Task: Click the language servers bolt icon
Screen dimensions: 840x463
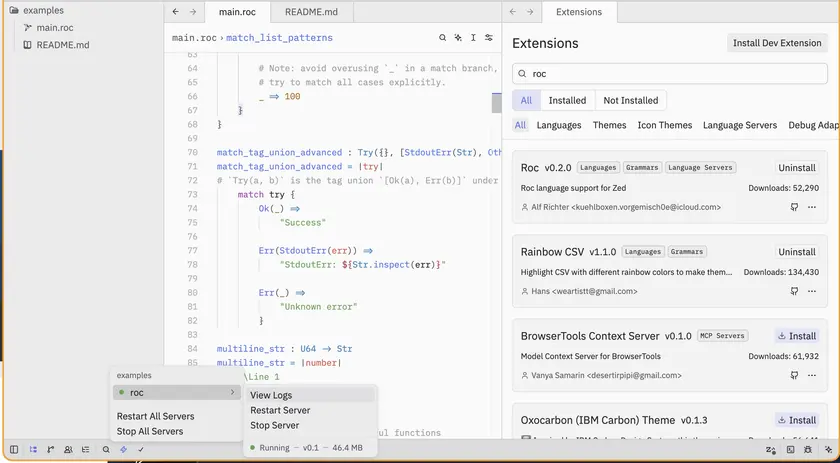Action: click(x=123, y=450)
